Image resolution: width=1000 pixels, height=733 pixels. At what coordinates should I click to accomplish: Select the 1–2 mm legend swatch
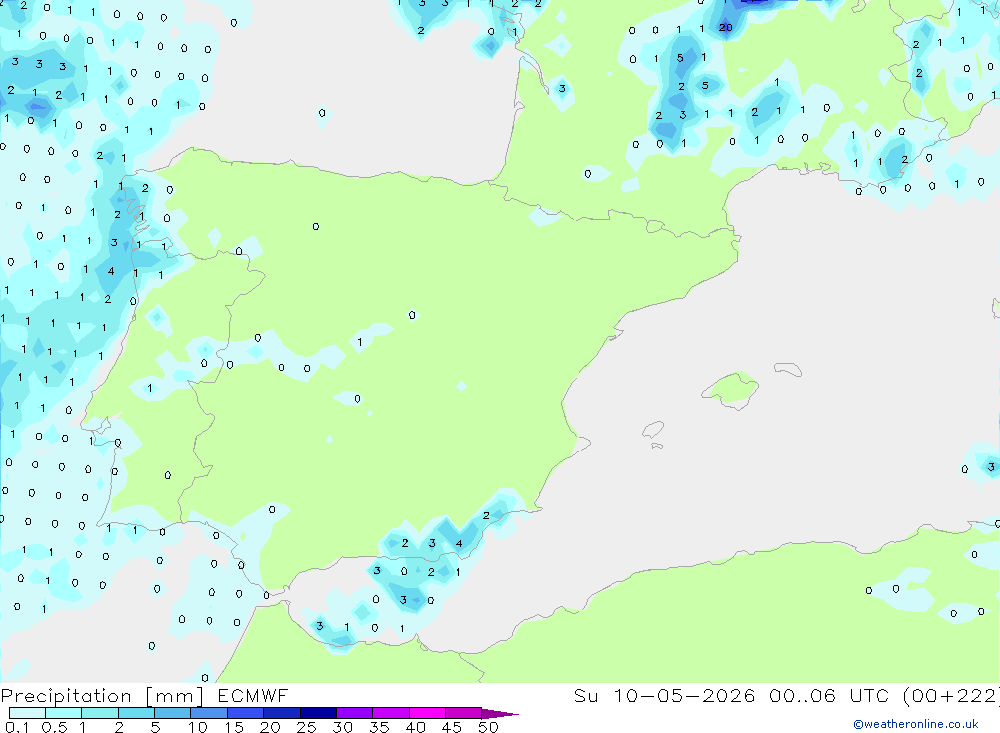tap(99, 713)
